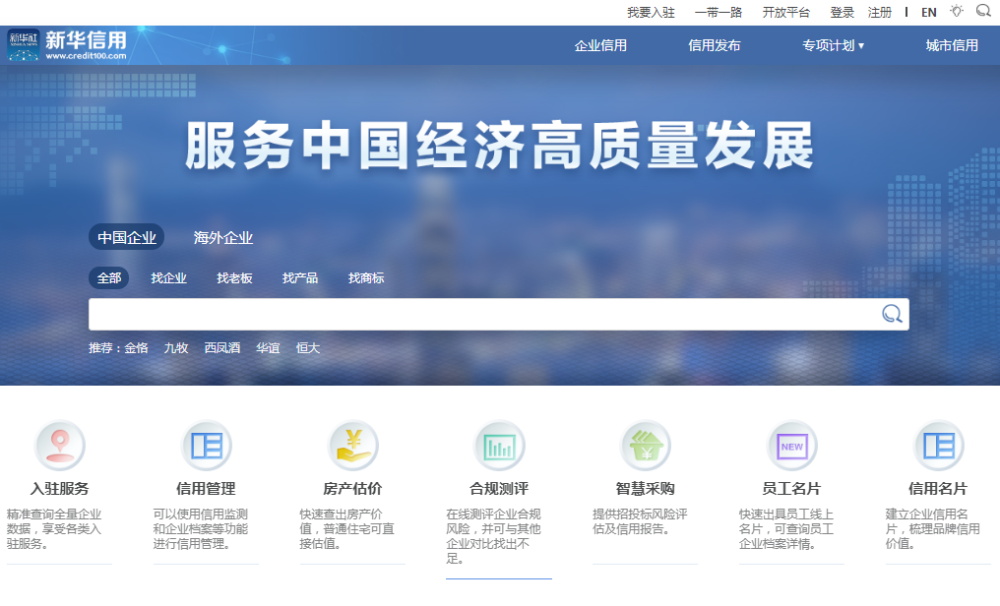Open the 信用管理 service icon

[206, 445]
